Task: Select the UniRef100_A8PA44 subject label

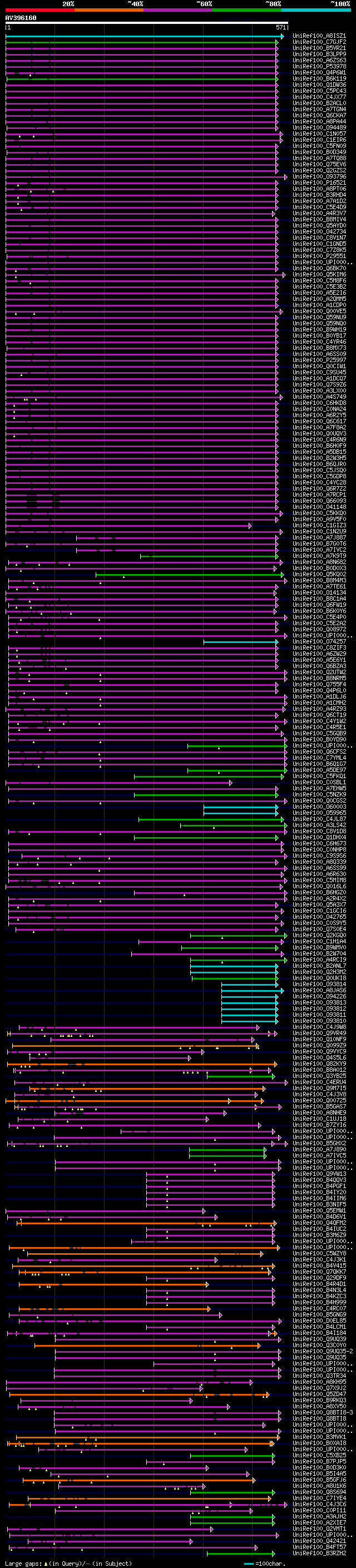Action: coord(319,122)
